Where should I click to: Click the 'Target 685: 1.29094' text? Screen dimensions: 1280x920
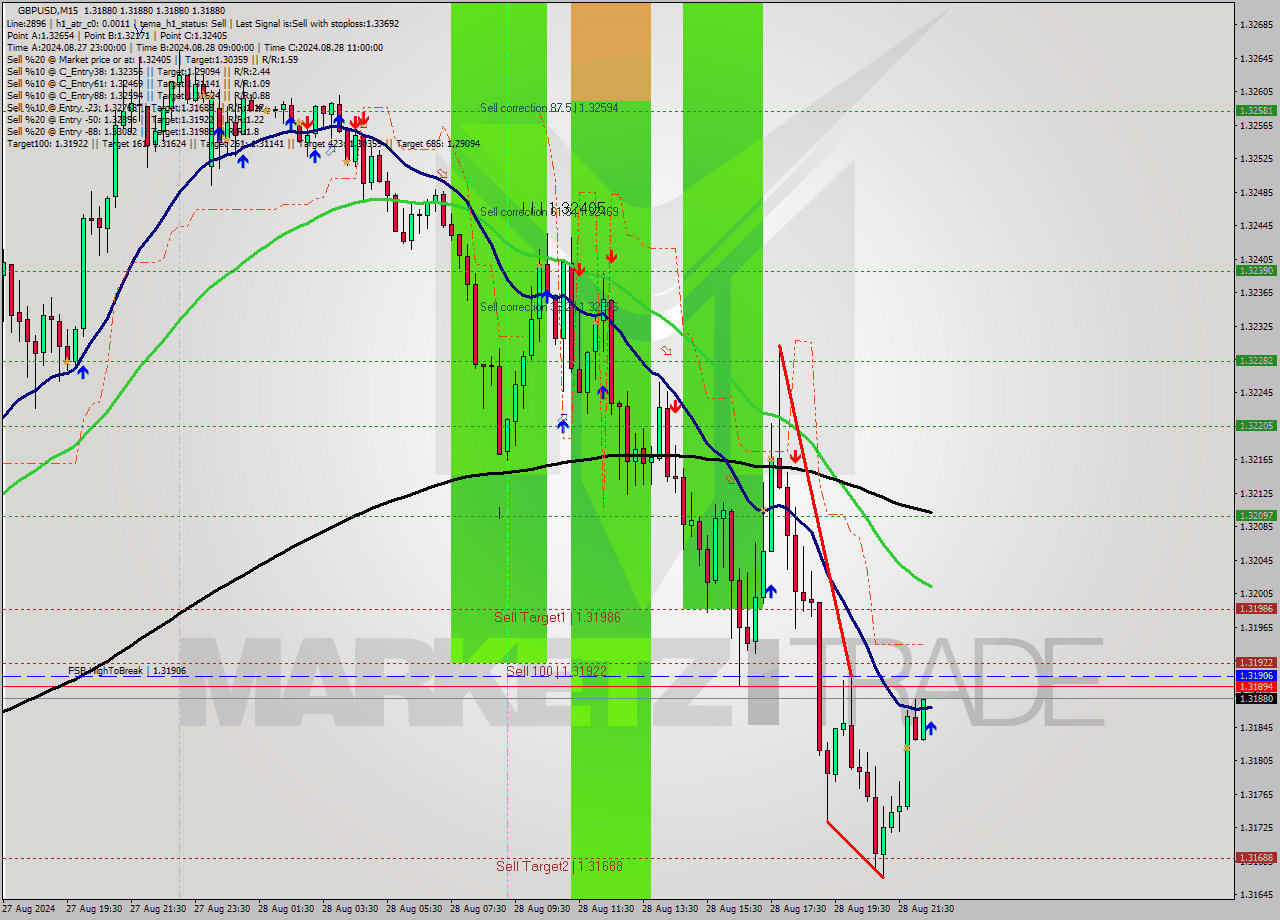tap(438, 143)
